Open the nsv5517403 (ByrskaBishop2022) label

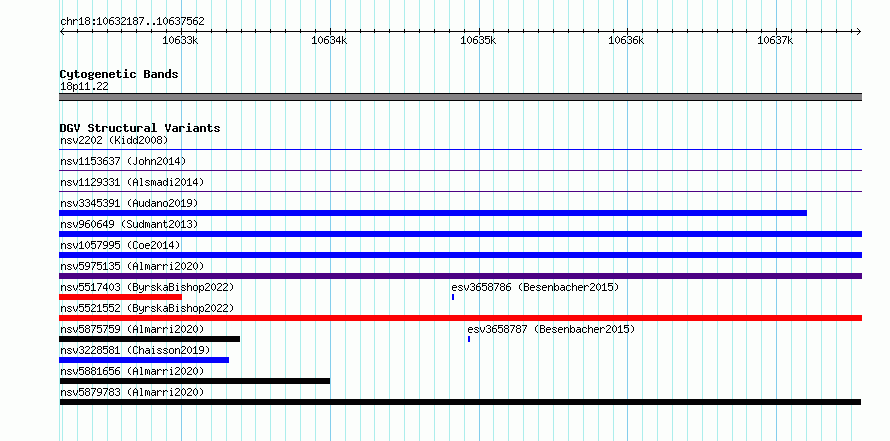click(x=147, y=287)
